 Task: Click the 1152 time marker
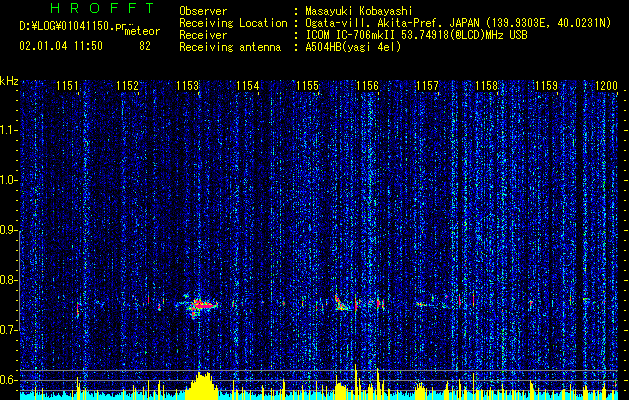tap(127, 85)
